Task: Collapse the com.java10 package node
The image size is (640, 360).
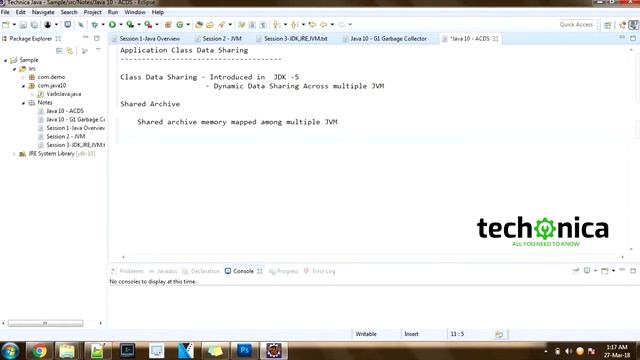Action: [23, 86]
